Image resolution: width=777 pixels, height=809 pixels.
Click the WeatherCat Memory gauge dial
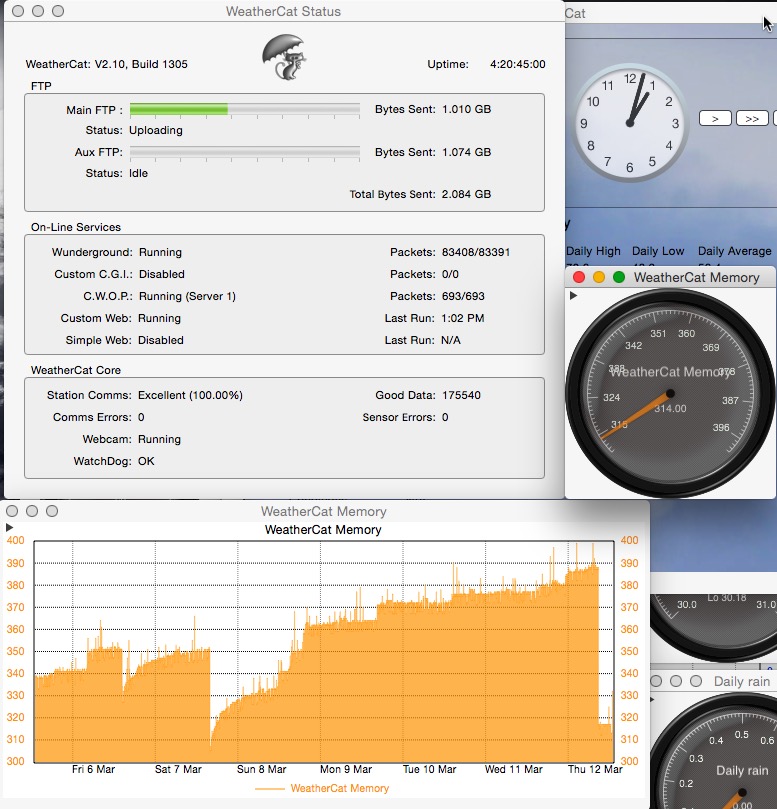click(x=670, y=393)
